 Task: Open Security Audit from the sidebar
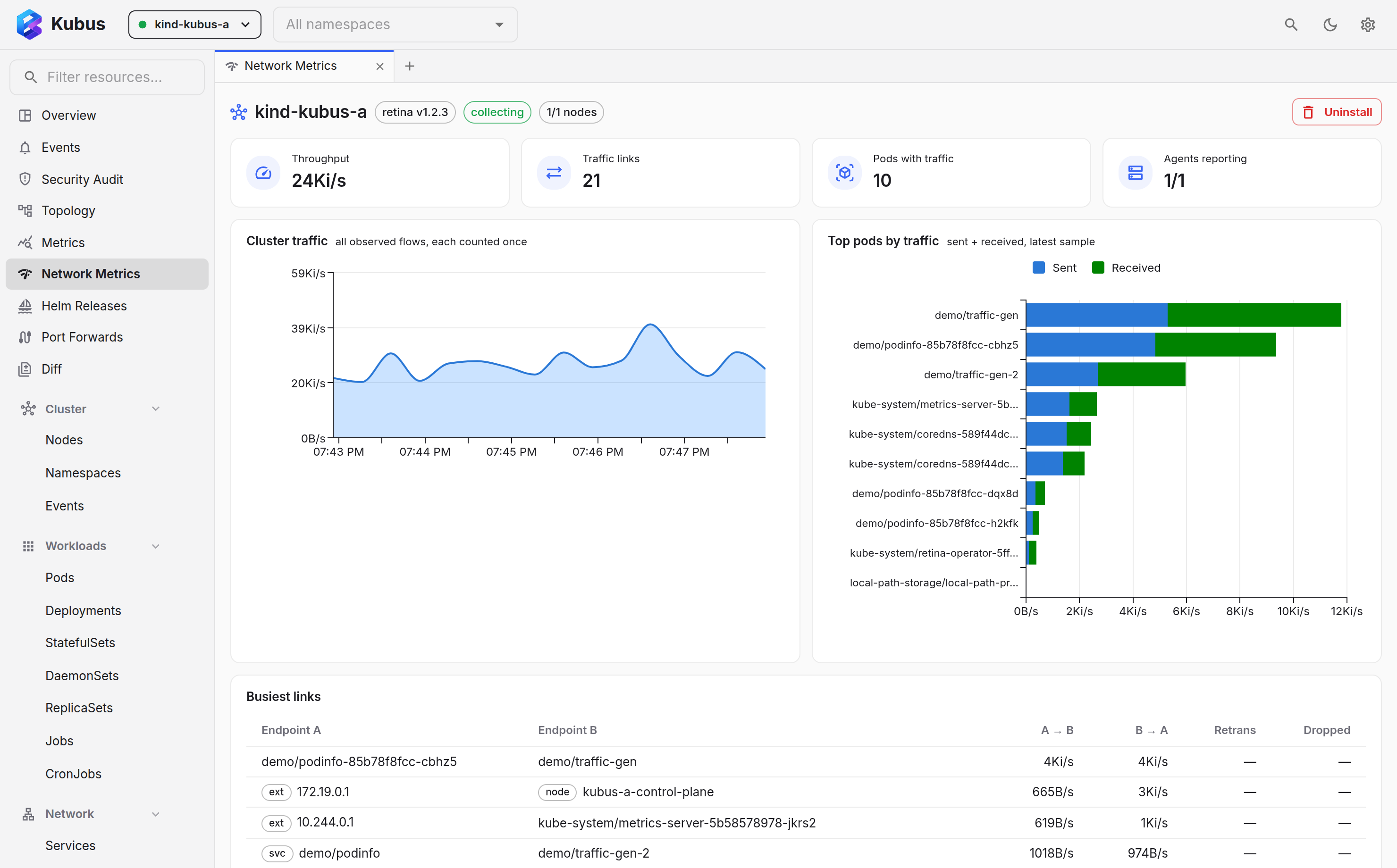click(108, 179)
